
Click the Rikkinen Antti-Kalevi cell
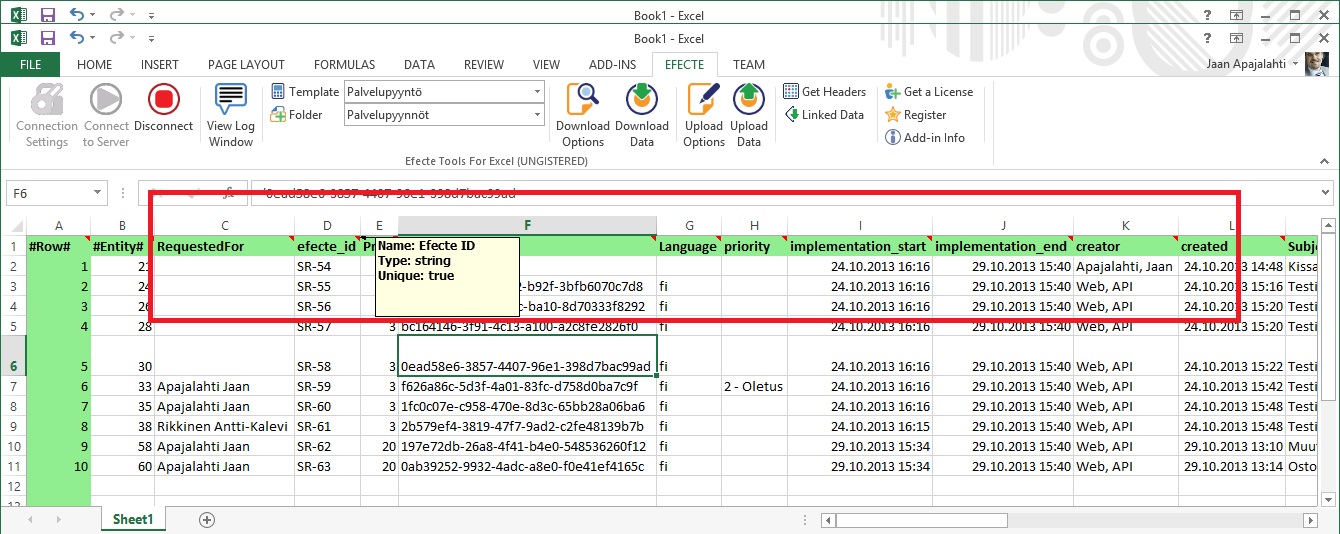[x=225, y=426]
